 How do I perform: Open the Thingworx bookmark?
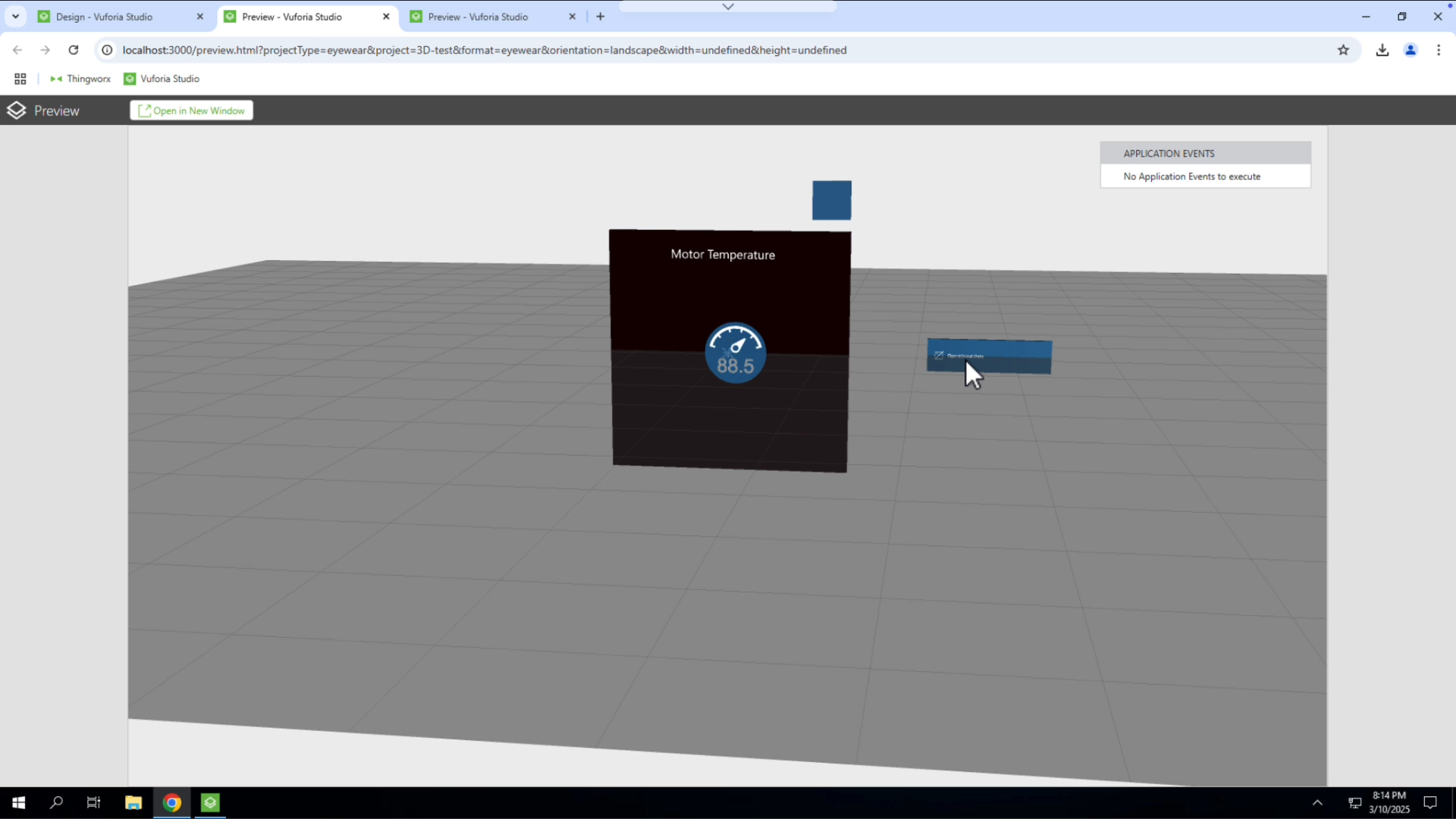coord(80,79)
